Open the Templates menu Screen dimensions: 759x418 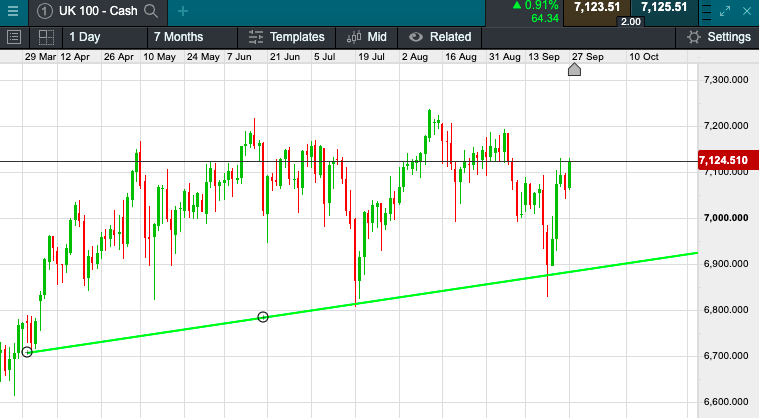pos(286,37)
